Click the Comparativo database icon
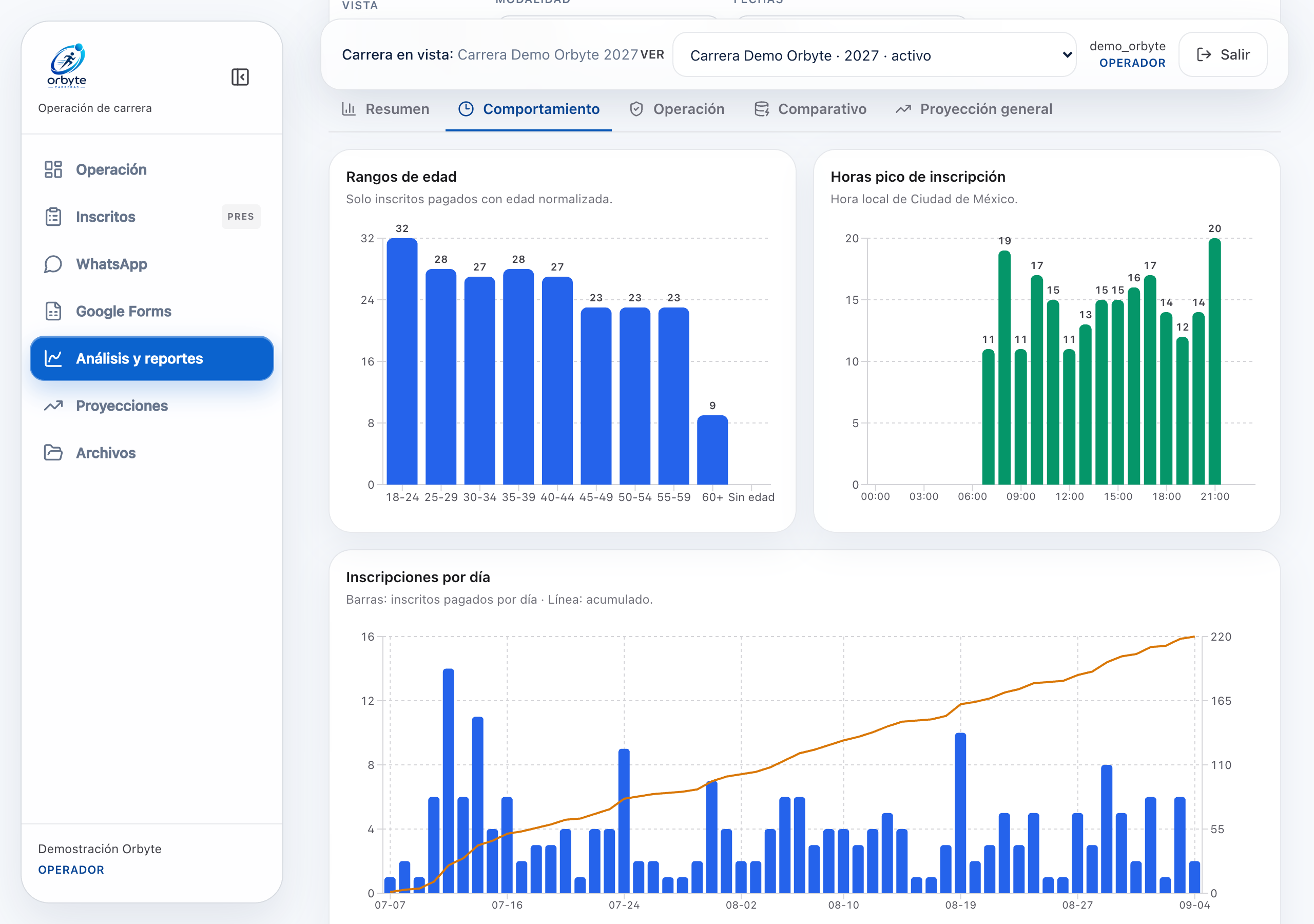Screen dimensions: 1314x924 [761, 109]
